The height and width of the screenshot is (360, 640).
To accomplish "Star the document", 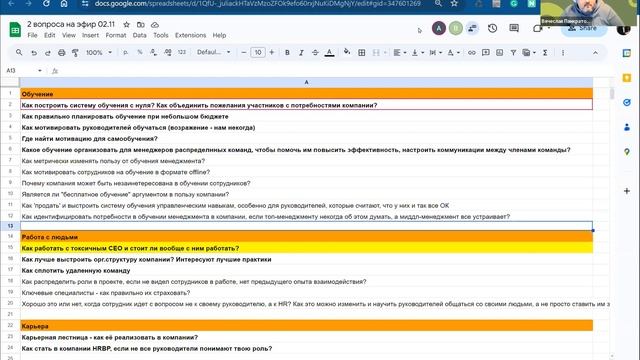I will tap(127, 25).
